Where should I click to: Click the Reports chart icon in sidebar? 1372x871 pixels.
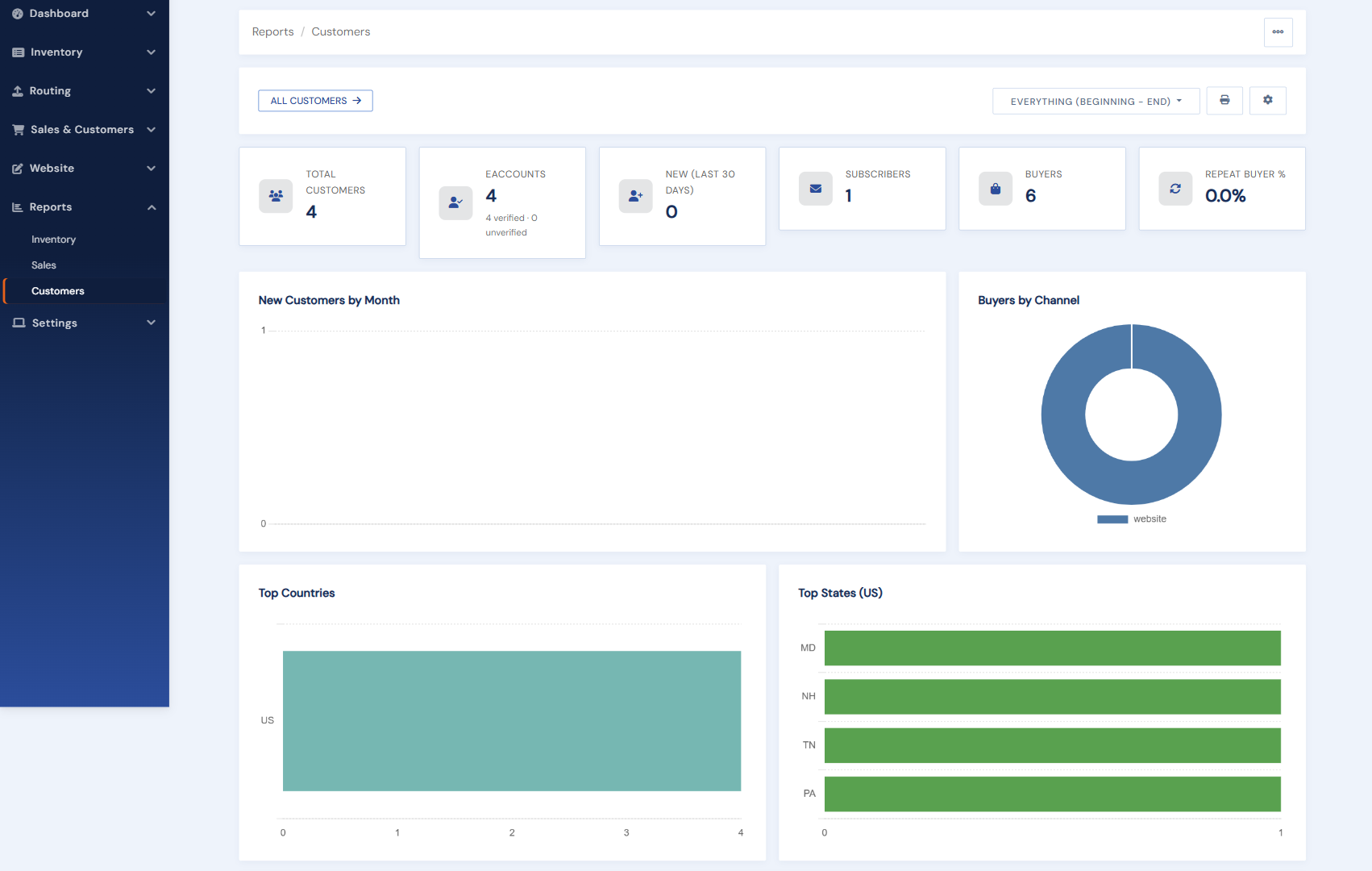point(18,207)
